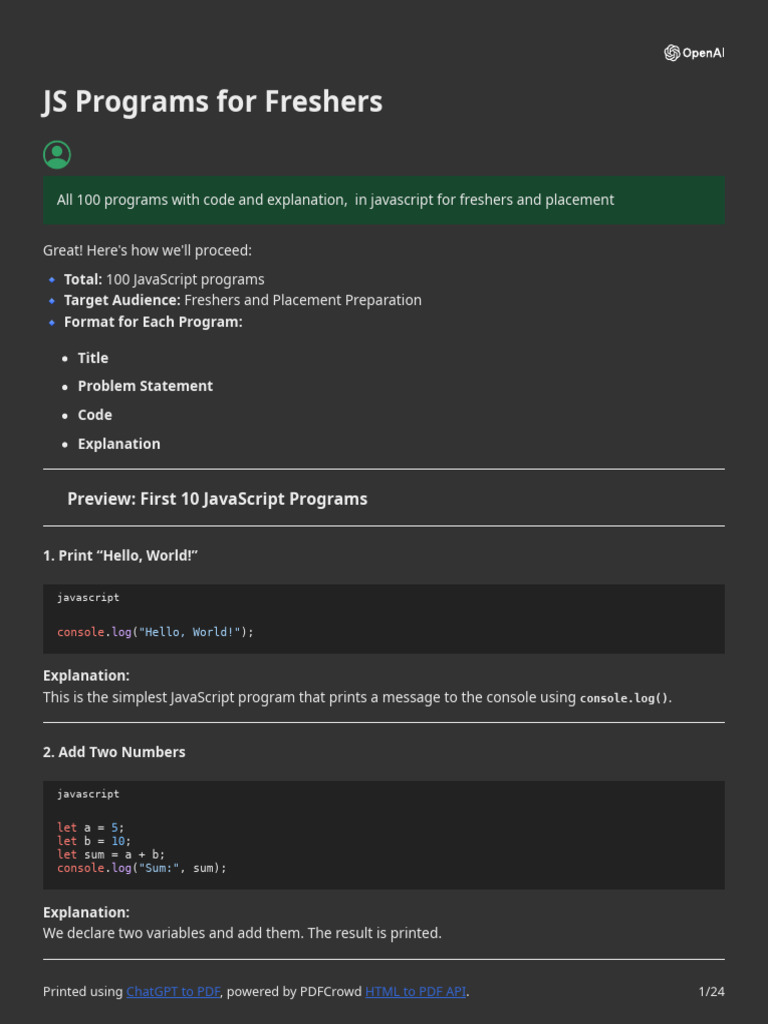Click the Preview: First 10 JavaScript Programs heading
Image resolution: width=768 pixels, height=1024 pixels.
coord(217,498)
